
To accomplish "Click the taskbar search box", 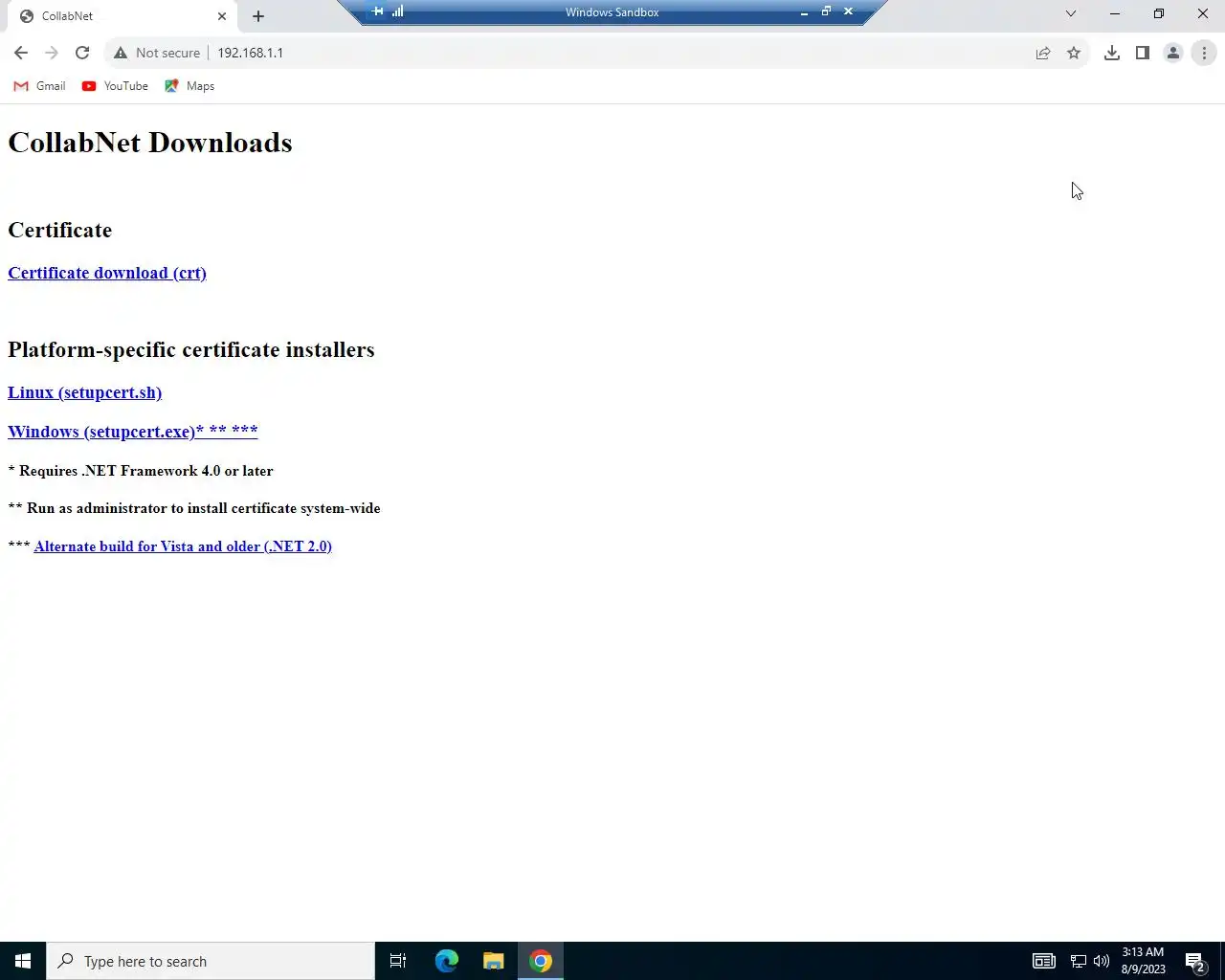I will point(211,961).
